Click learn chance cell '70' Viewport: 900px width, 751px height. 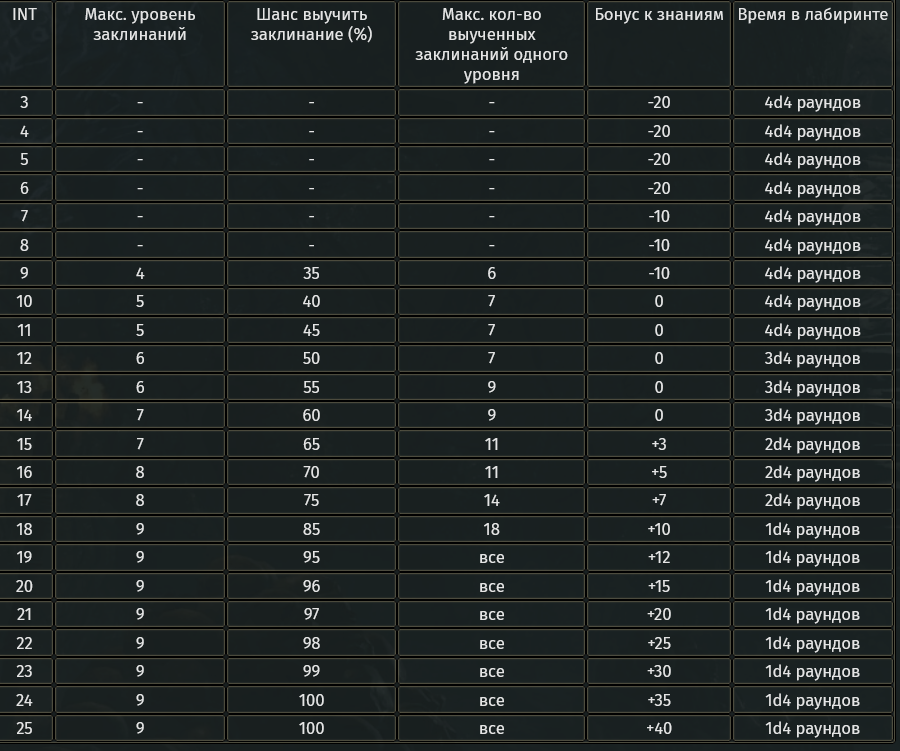click(311, 472)
